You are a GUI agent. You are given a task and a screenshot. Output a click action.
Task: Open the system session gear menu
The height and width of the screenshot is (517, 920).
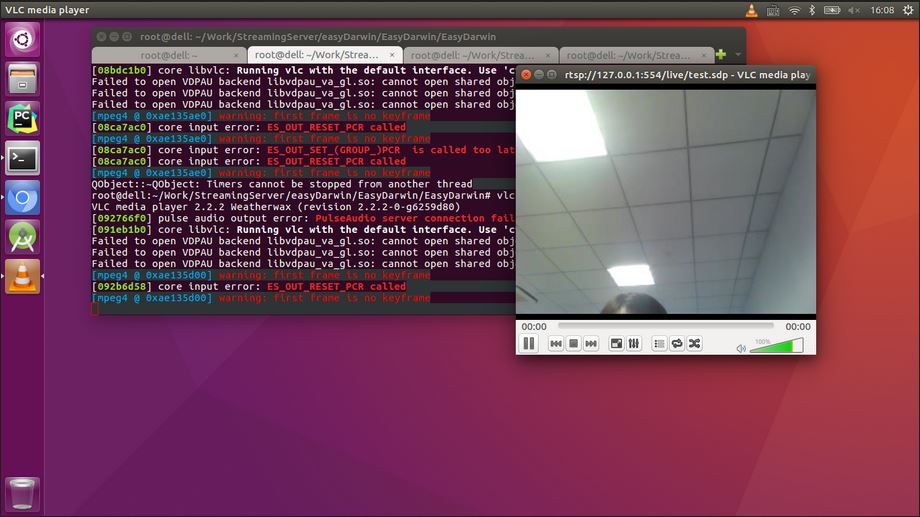click(x=908, y=10)
